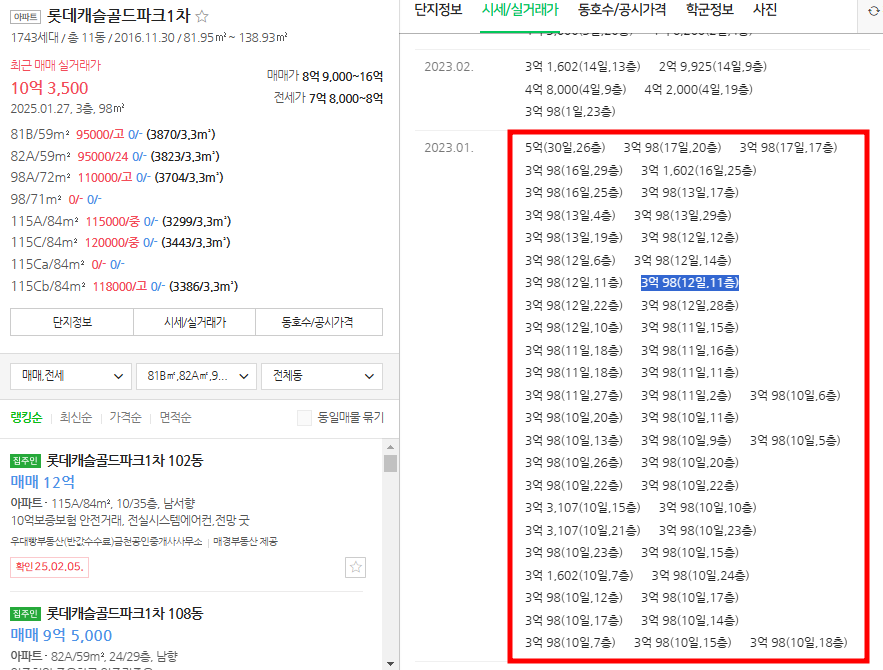Click 전세가 7억 8,000~8억 range
This screenshot has width=883, height=670.
click(328, 98)
